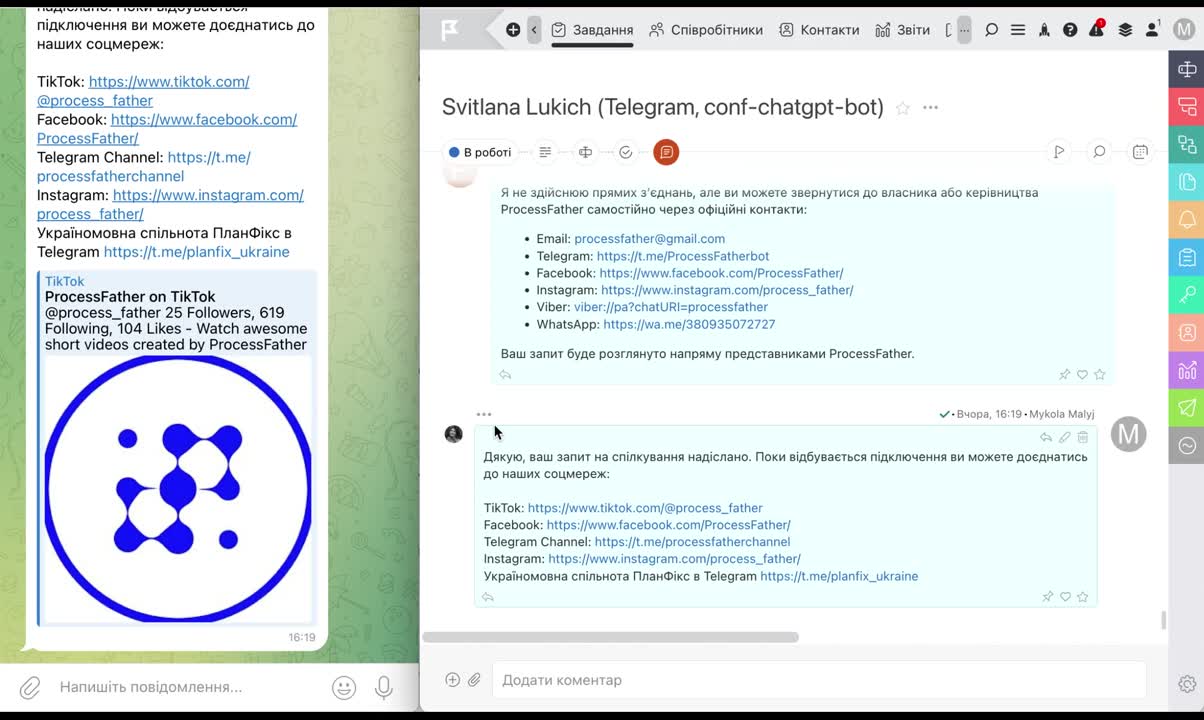
Task: Pin the official-contacts comment
Action: click(x=1064, y=375)
